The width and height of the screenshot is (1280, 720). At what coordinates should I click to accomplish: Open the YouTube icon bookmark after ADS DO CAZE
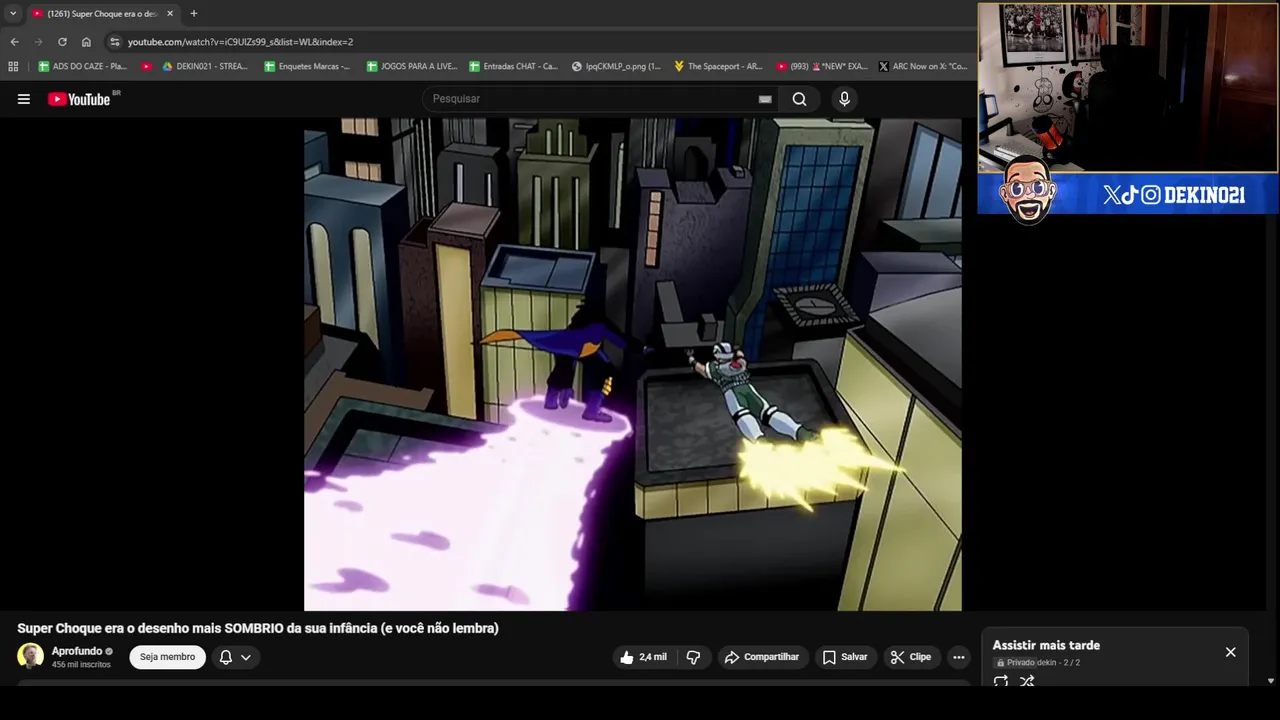pyautogui.click(x=146, y=66)
